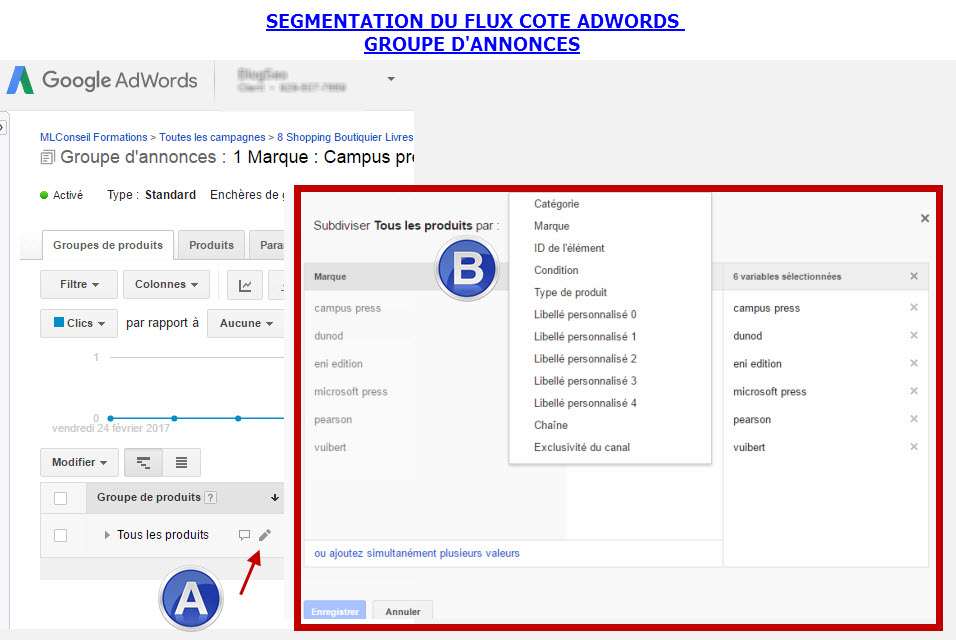Screen dimensions: 956x640
Task: Click the comment bubble icon for Tous les produits
Action: pyautogui.click(x=244, y=535)
